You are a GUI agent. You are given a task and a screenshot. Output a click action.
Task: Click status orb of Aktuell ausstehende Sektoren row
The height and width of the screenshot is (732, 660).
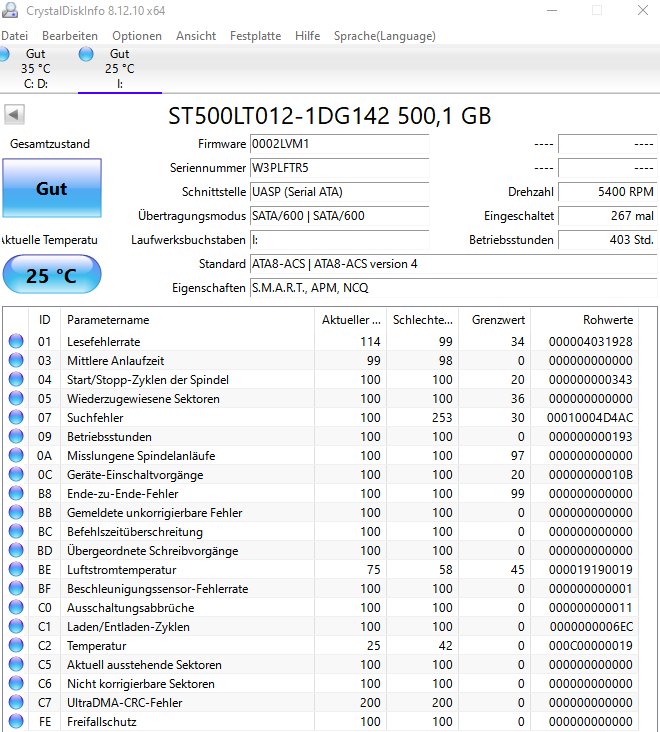click(16, 664)
